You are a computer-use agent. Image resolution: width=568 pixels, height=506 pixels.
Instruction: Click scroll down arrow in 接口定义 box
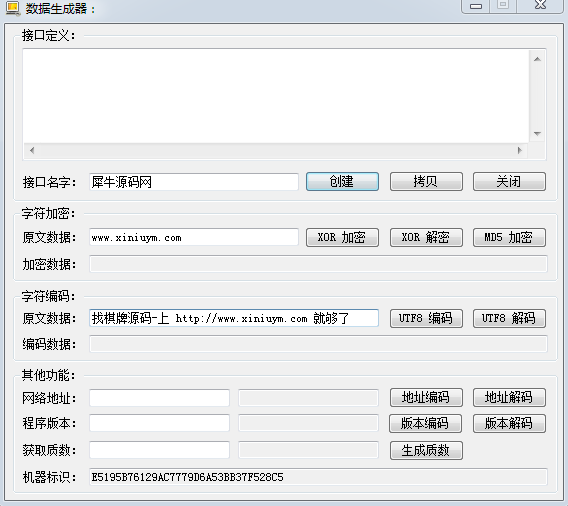point(537,134)
